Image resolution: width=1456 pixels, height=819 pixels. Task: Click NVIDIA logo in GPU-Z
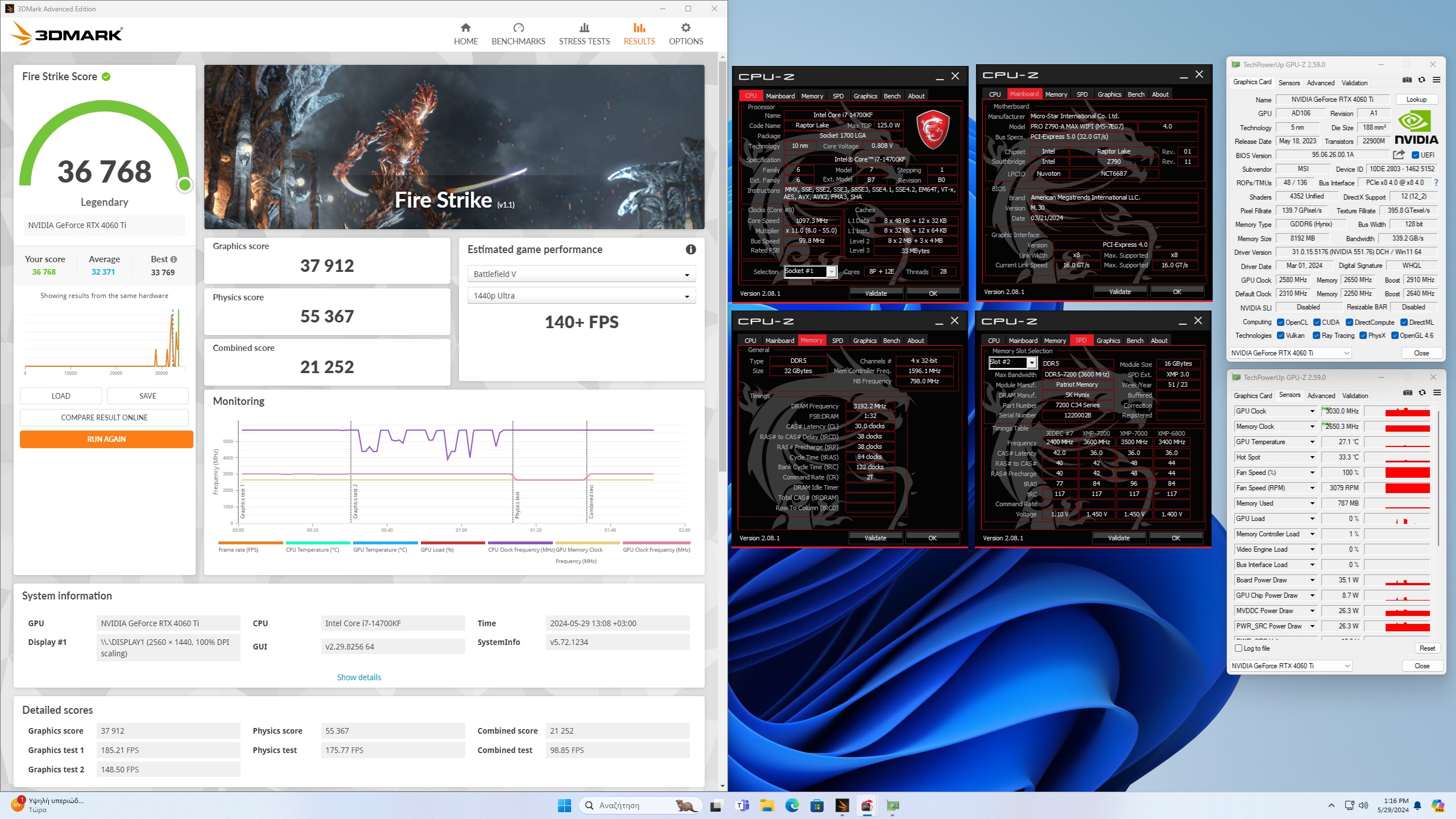pos(1416,128)
